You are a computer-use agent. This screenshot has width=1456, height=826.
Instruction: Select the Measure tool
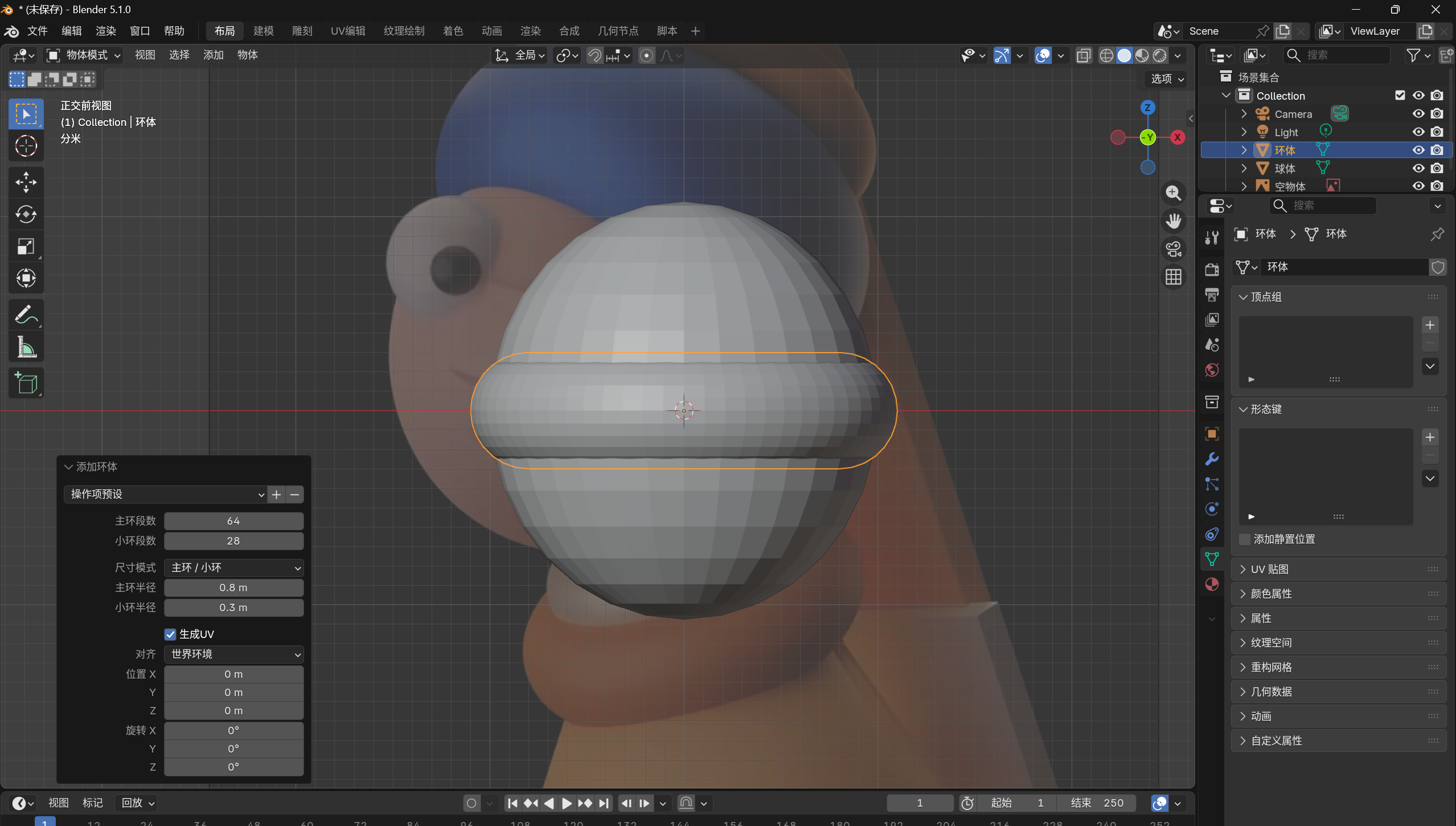tap(26, 347)
